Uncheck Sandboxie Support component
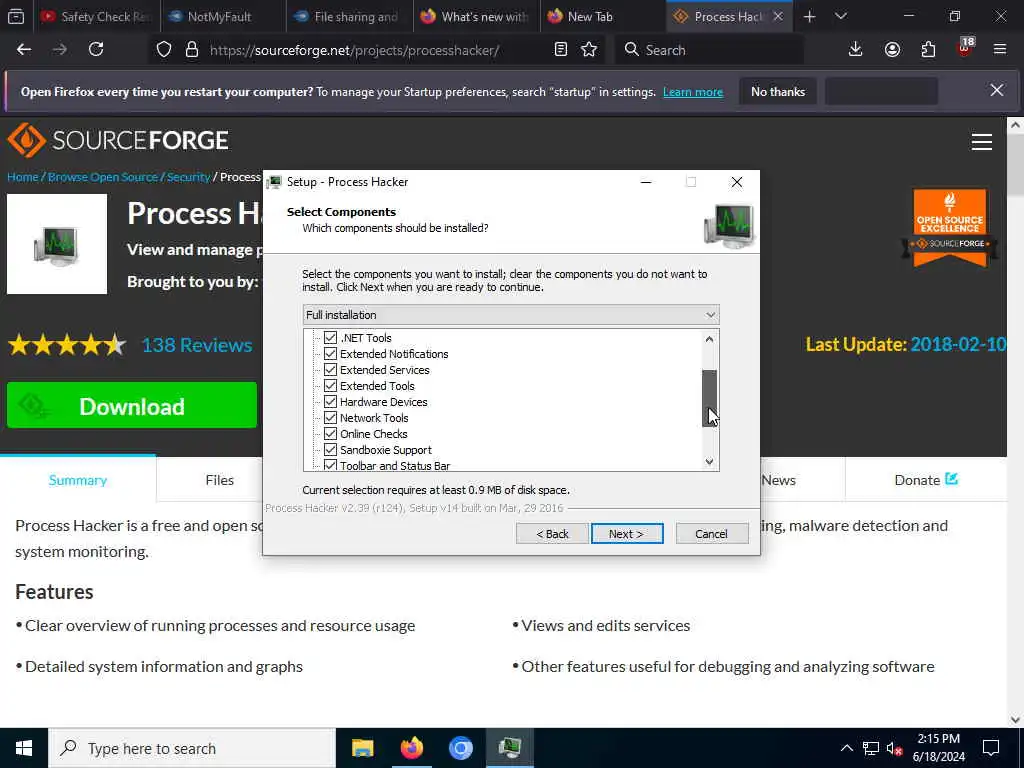The height and width of the screenshot is (768, 1024). 330,450
